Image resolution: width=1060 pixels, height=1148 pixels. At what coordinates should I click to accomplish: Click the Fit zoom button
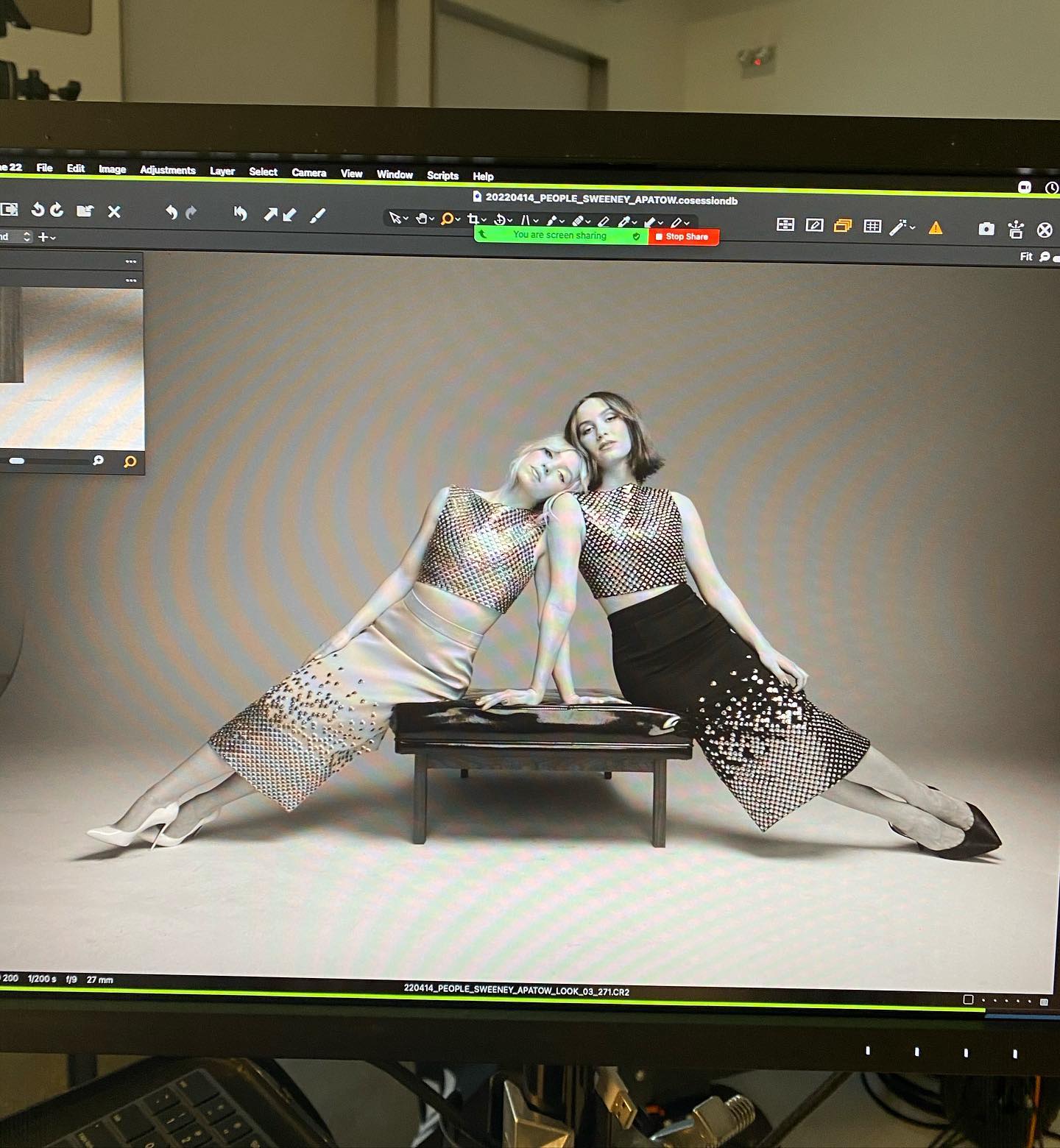1026,256
